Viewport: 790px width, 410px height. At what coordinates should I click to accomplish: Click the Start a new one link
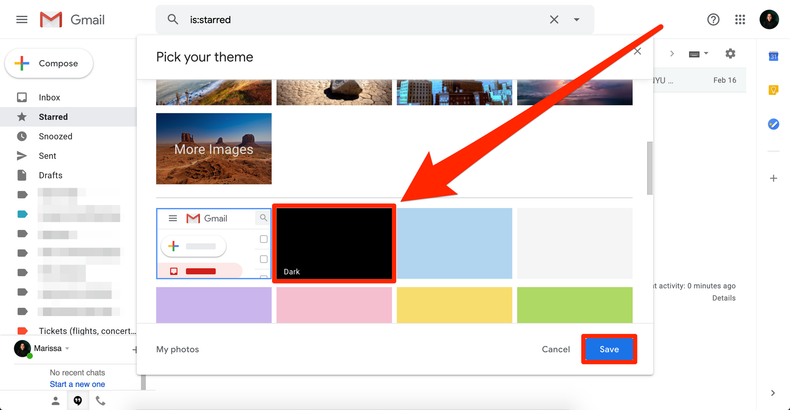(x=77, y=384)
